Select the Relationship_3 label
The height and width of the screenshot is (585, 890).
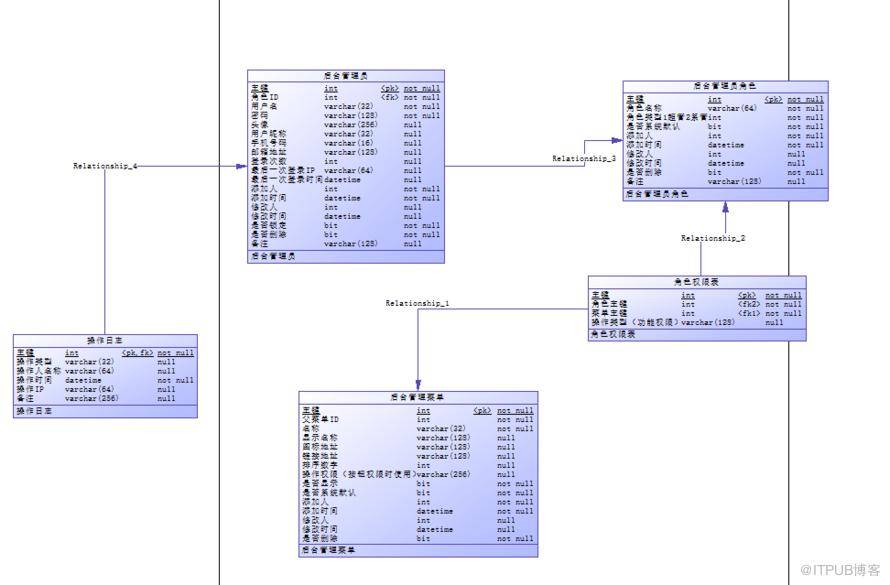pos(584,158)
